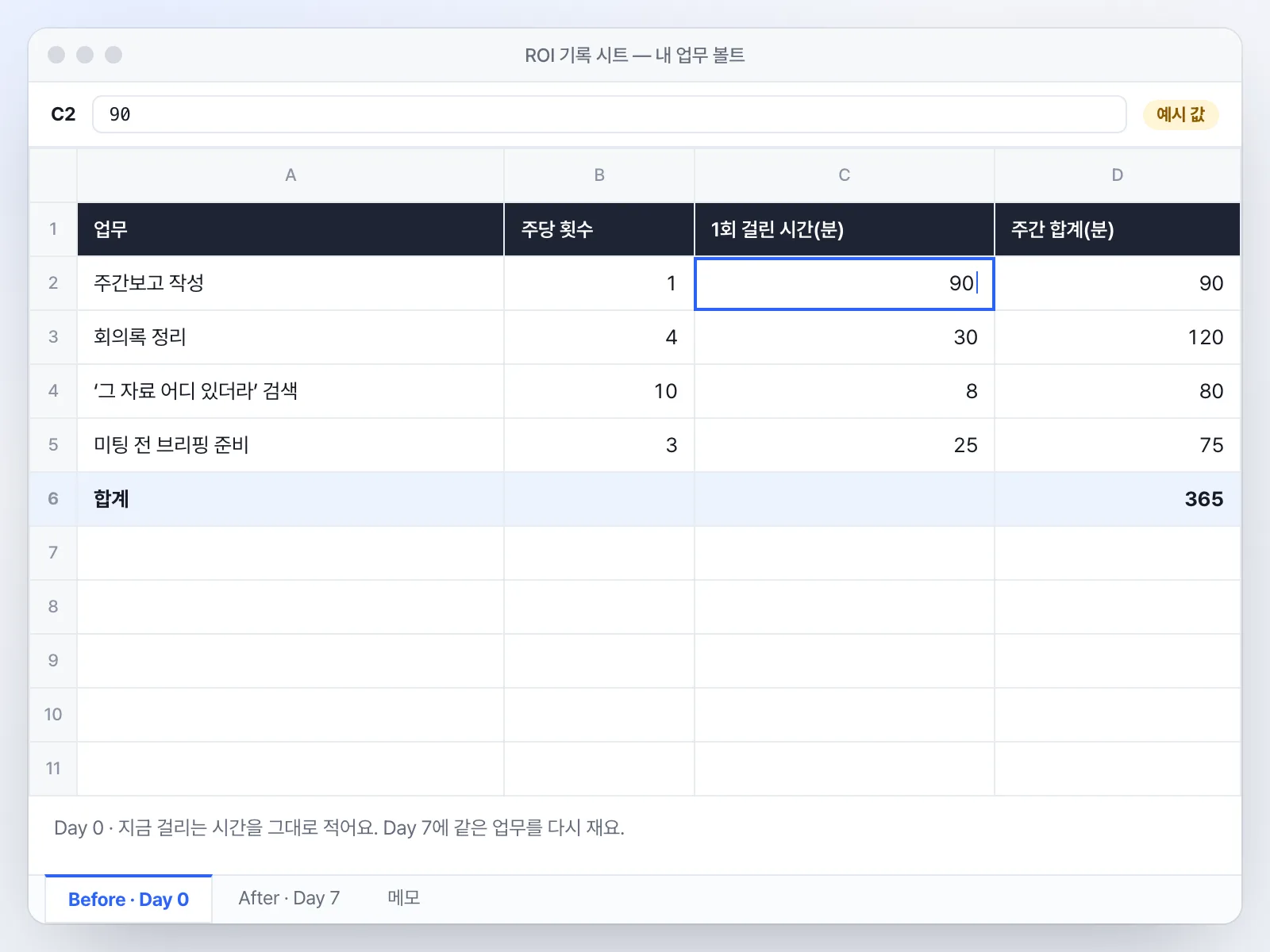Focus the formula bar input showing 90

[x=609, y=114]
